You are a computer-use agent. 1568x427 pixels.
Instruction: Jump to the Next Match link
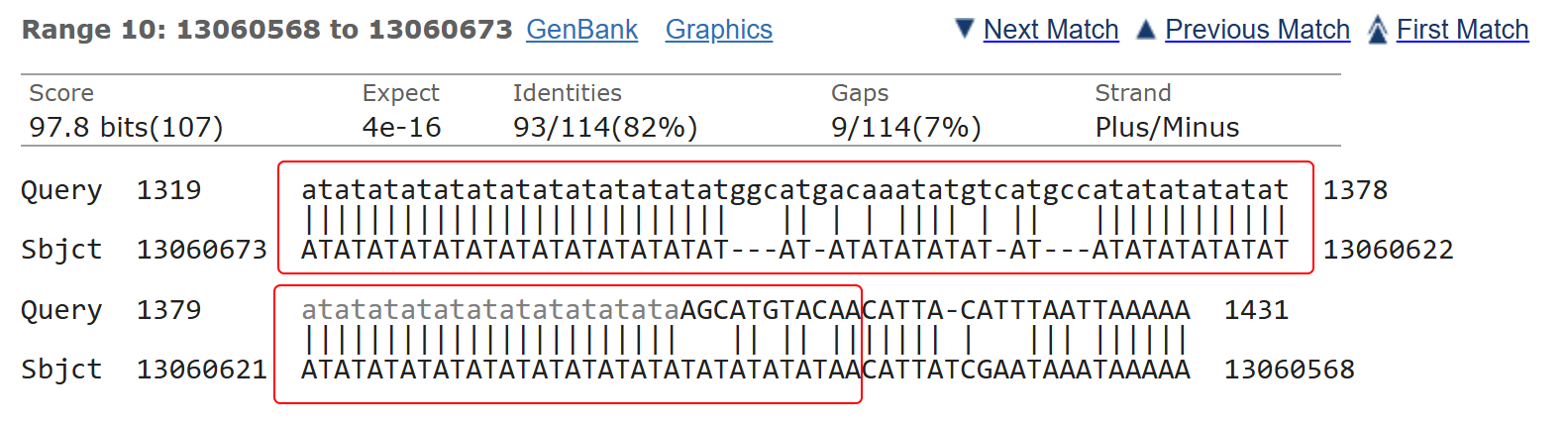point(1051,30)
